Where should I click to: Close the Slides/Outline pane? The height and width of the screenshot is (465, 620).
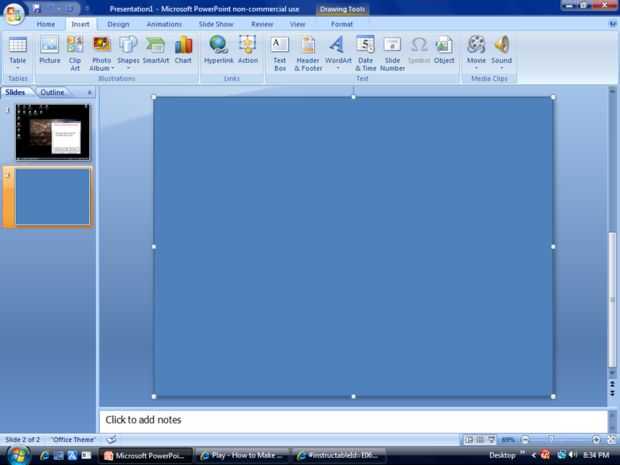90,93
